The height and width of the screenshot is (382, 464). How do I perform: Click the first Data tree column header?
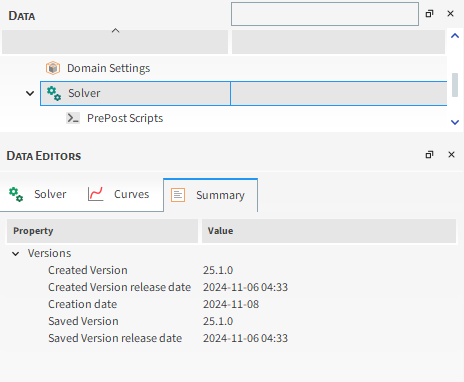point(115,42)
